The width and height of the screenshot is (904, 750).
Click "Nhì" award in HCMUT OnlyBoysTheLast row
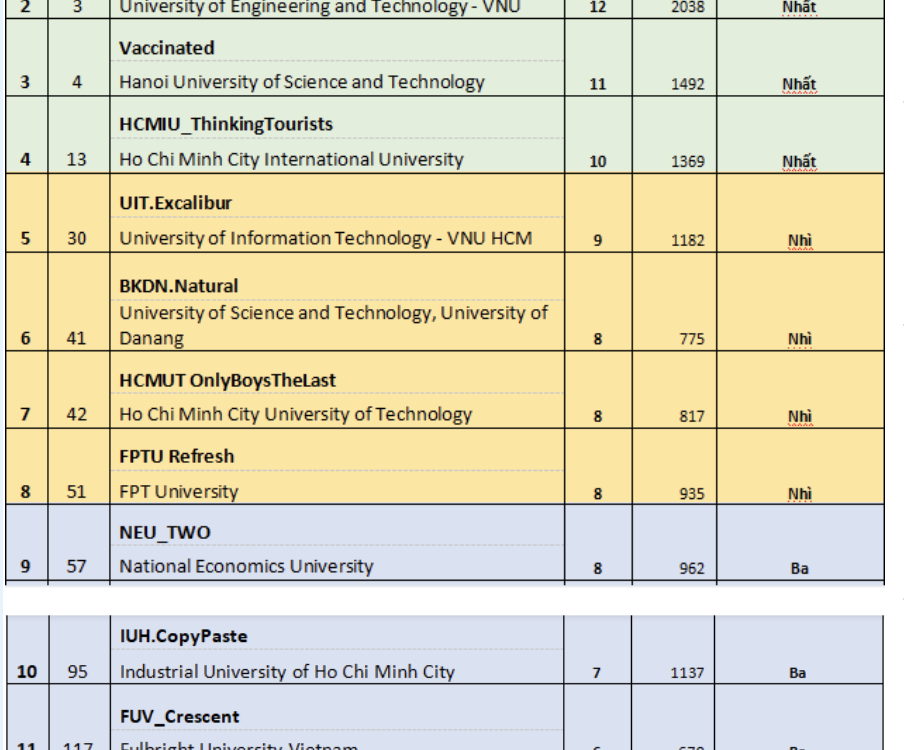(800, 416)
